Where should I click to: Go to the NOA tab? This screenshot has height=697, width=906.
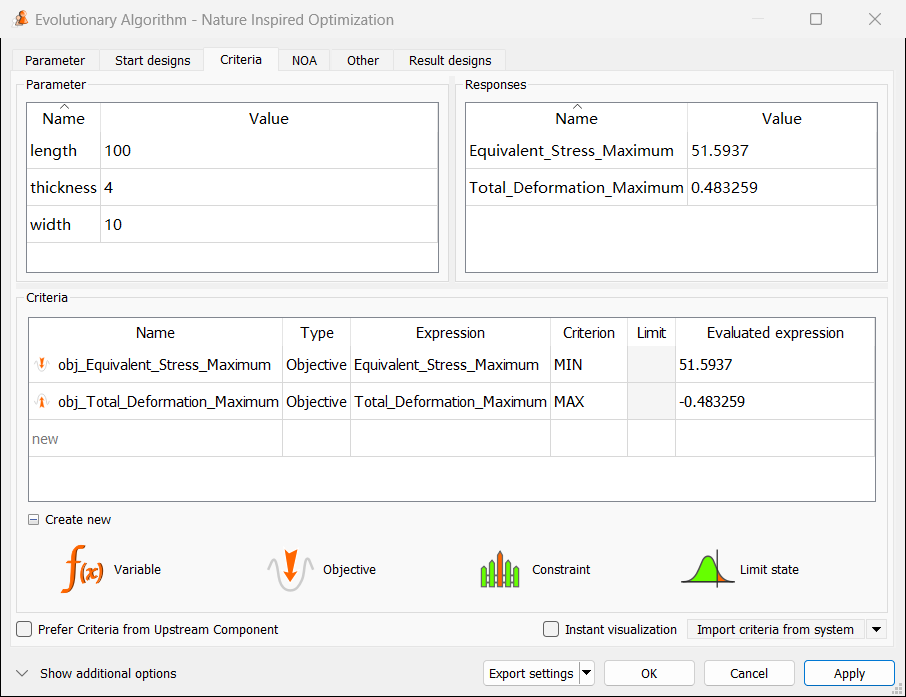tap(305, 60)
